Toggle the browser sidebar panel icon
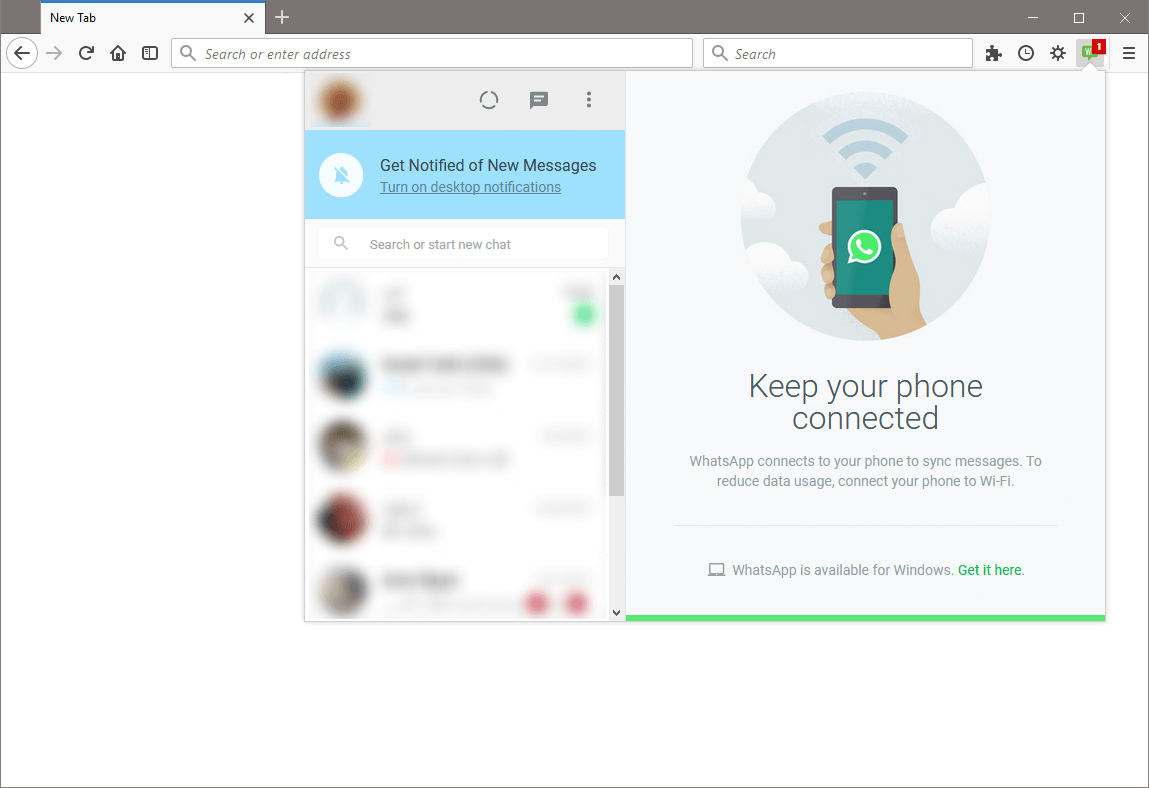The image size is (1149, 788). click(150, 53)
